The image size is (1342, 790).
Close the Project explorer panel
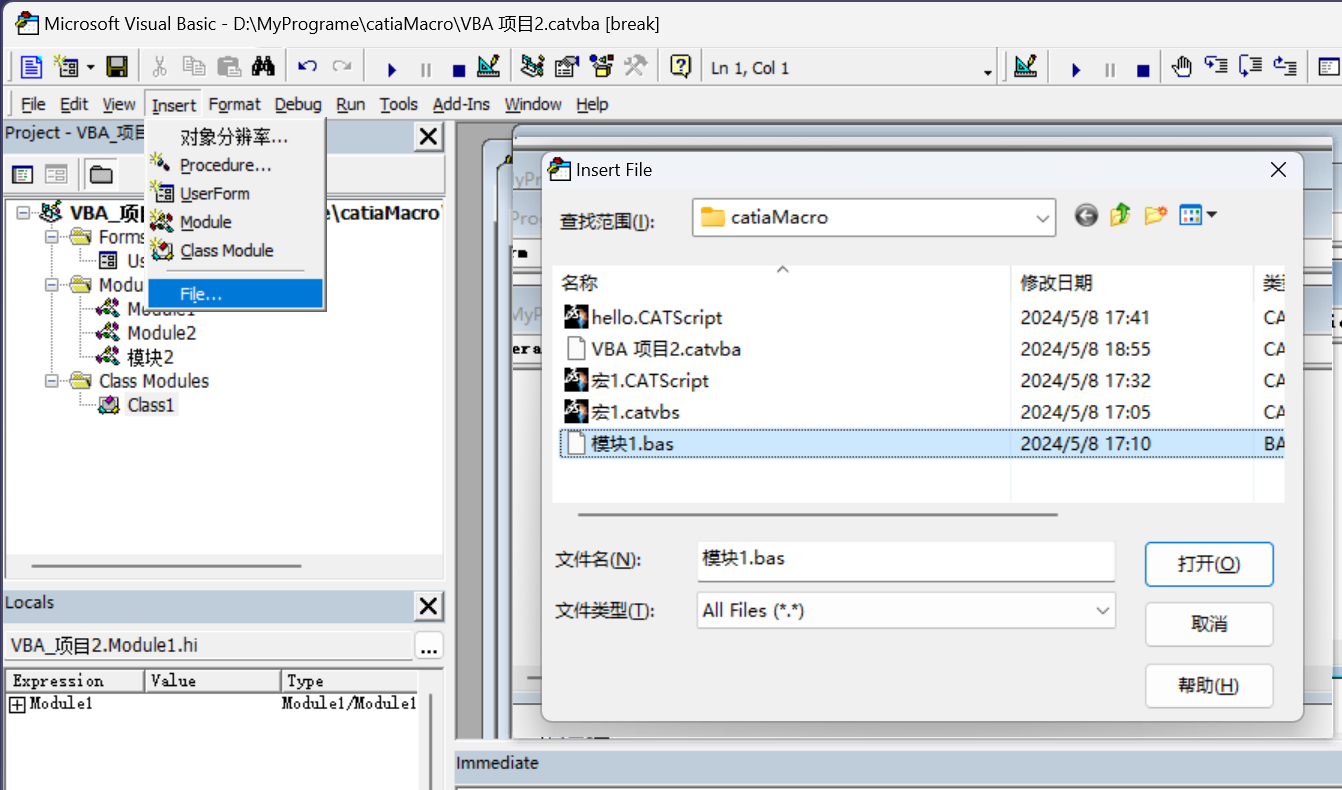(x=428, y=137)
